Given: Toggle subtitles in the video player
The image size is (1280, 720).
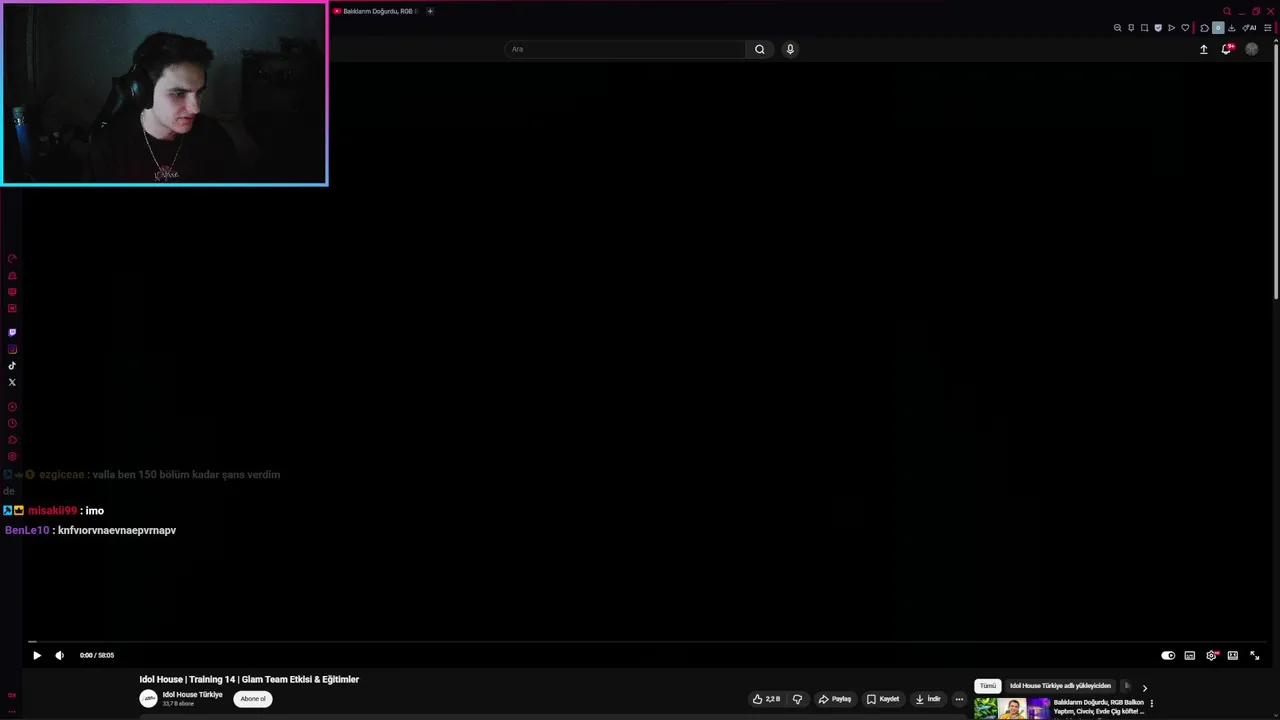Looking at the screenshot, I should [1190, 655].
